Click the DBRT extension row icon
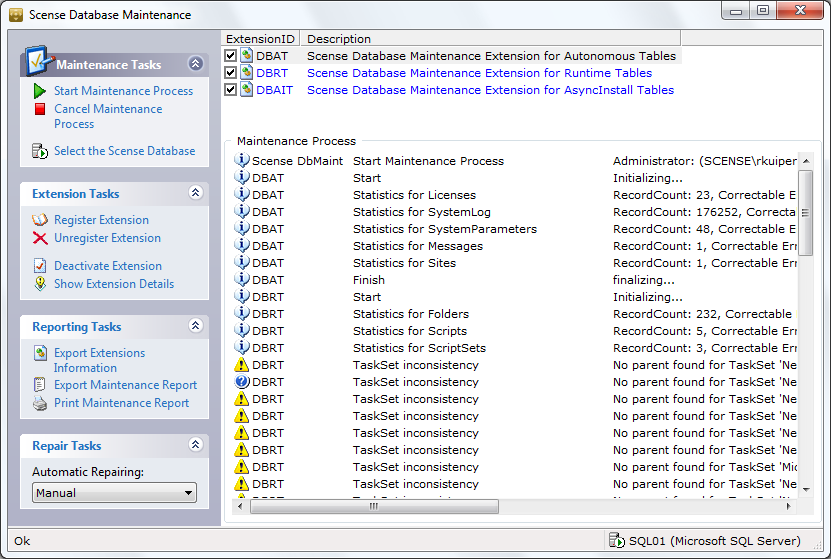831x559 pixels. pos(246,72)
